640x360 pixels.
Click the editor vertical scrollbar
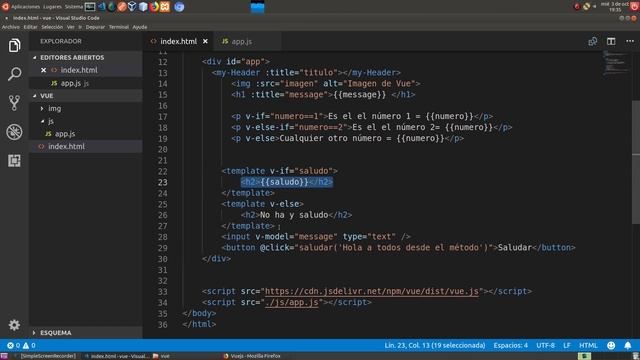coord(636,162)
